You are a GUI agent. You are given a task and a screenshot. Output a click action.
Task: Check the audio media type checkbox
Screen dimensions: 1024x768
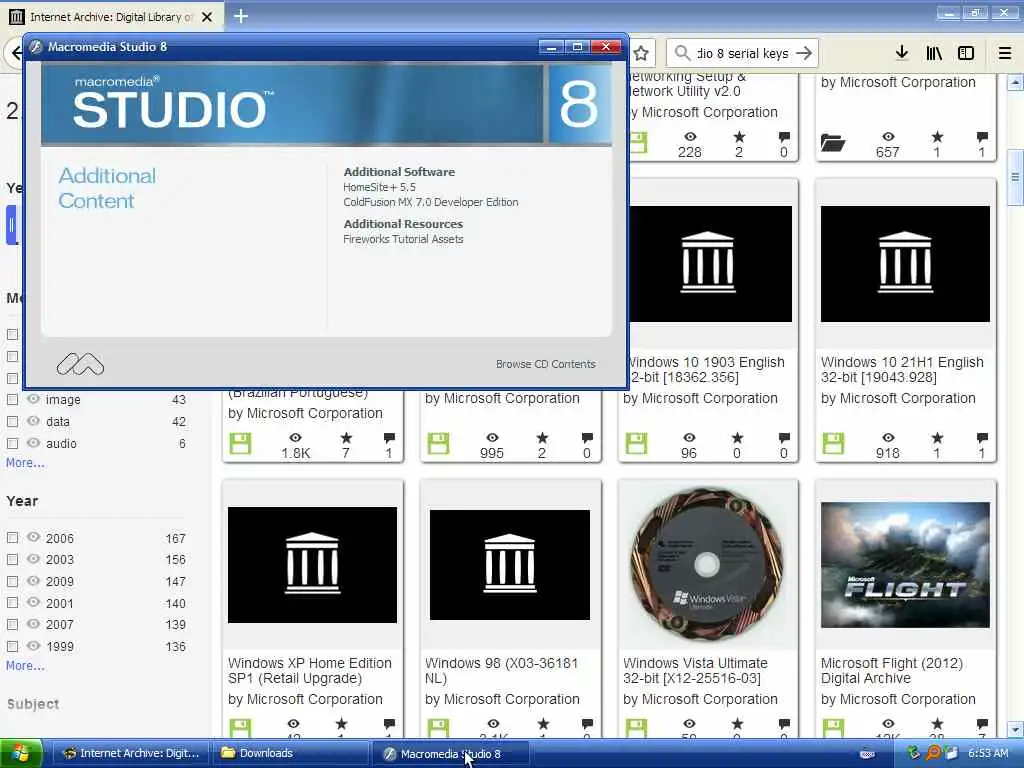12,443
